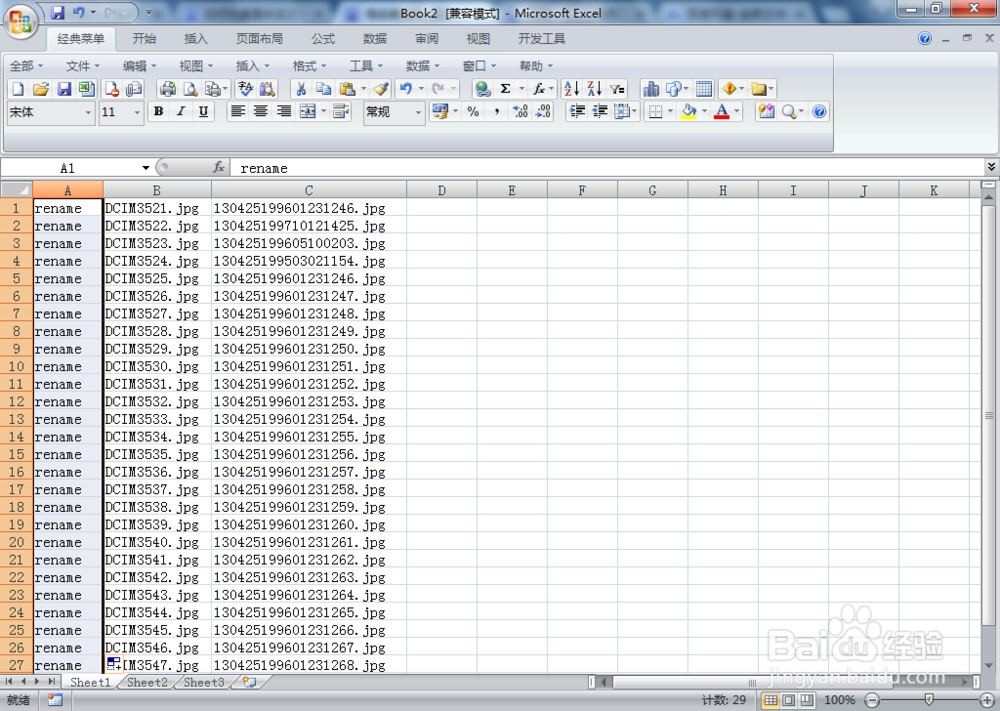The image size is (1000, 711).
Task: Click the zoom slider handle
Action: (x=929, y=700)
